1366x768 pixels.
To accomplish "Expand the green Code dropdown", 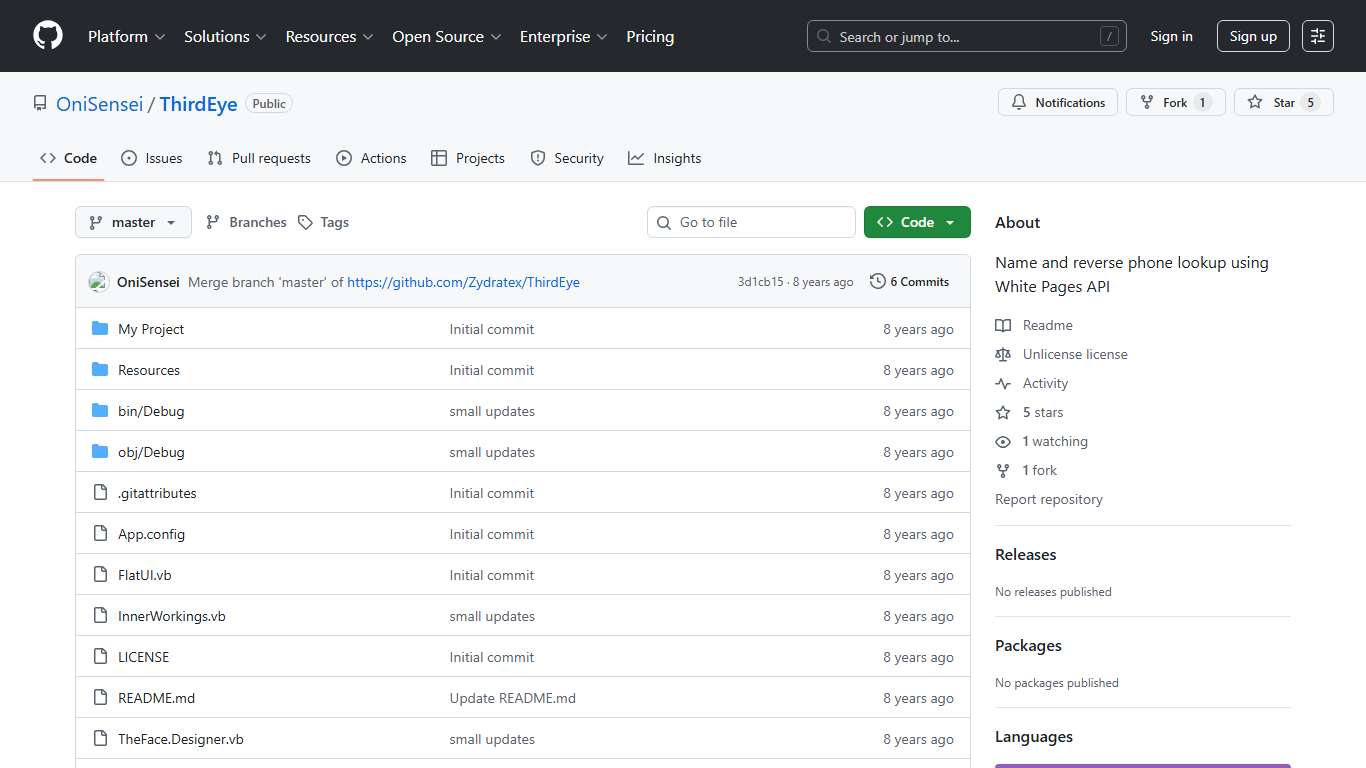I will pyautogui.click(x=916, y=222).
